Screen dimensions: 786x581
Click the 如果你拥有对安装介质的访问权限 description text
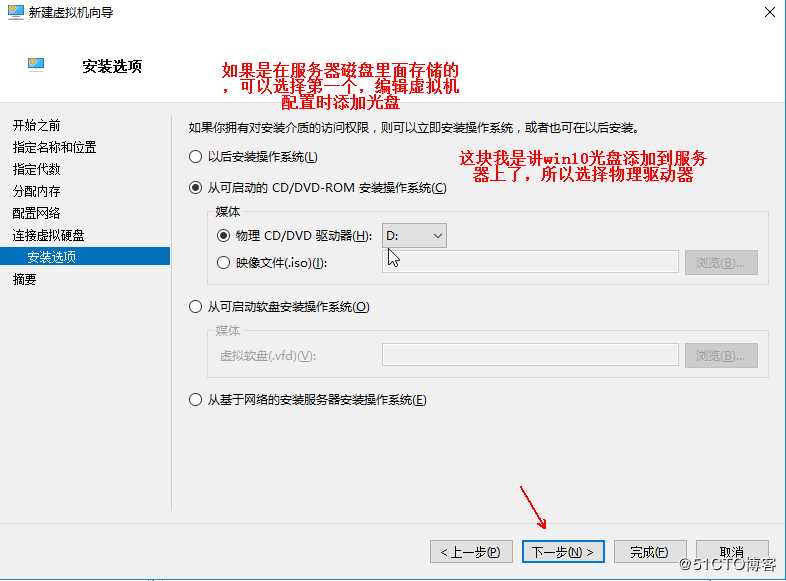tap(414, 128)
